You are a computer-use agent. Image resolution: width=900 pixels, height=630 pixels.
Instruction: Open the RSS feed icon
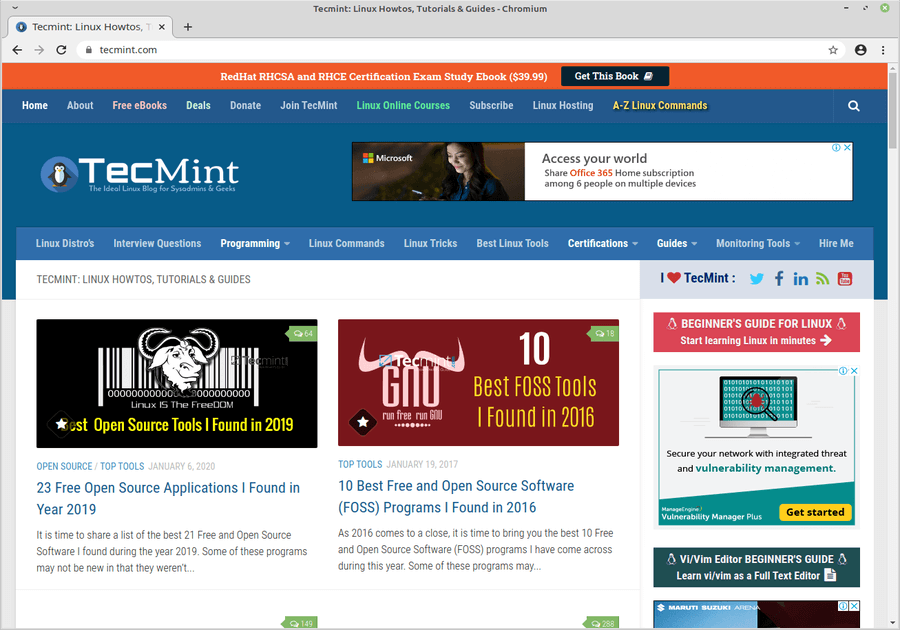(823, 279)
